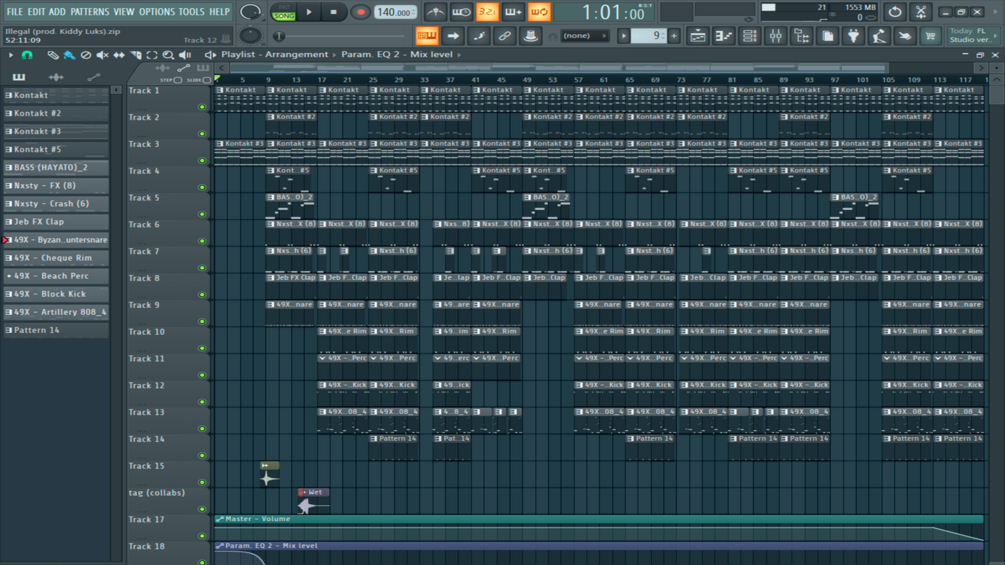Switch the PAT/SONG mode toggle
1005x565 pixels.
pos(283,12)
